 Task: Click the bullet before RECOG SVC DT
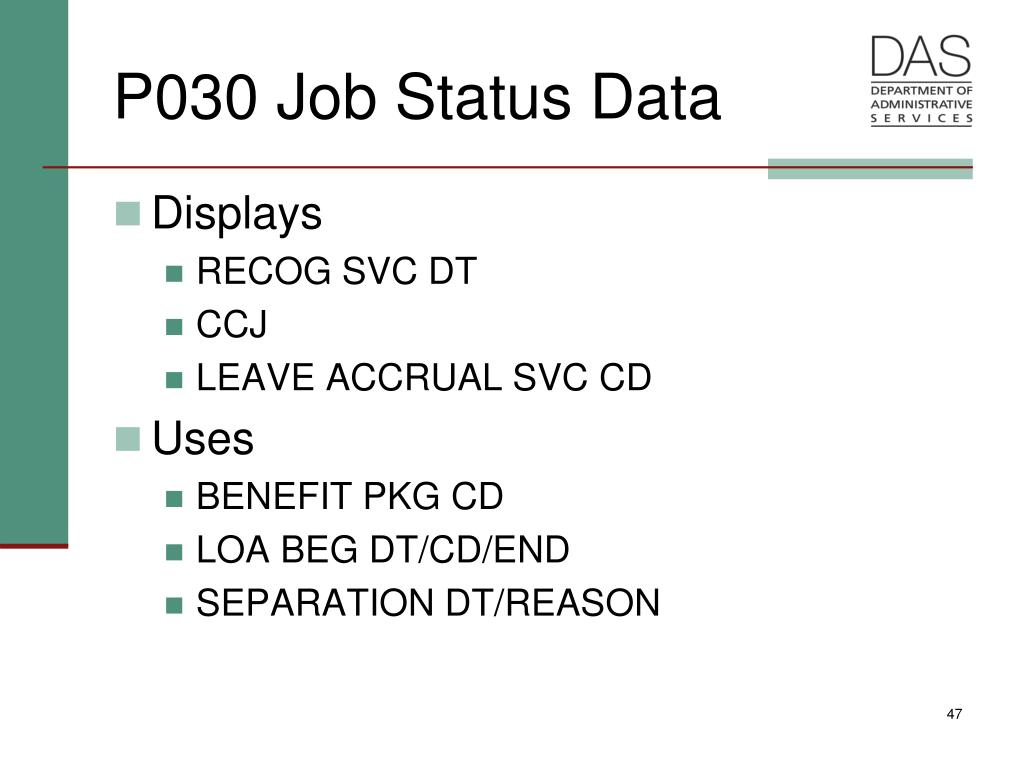174,273
